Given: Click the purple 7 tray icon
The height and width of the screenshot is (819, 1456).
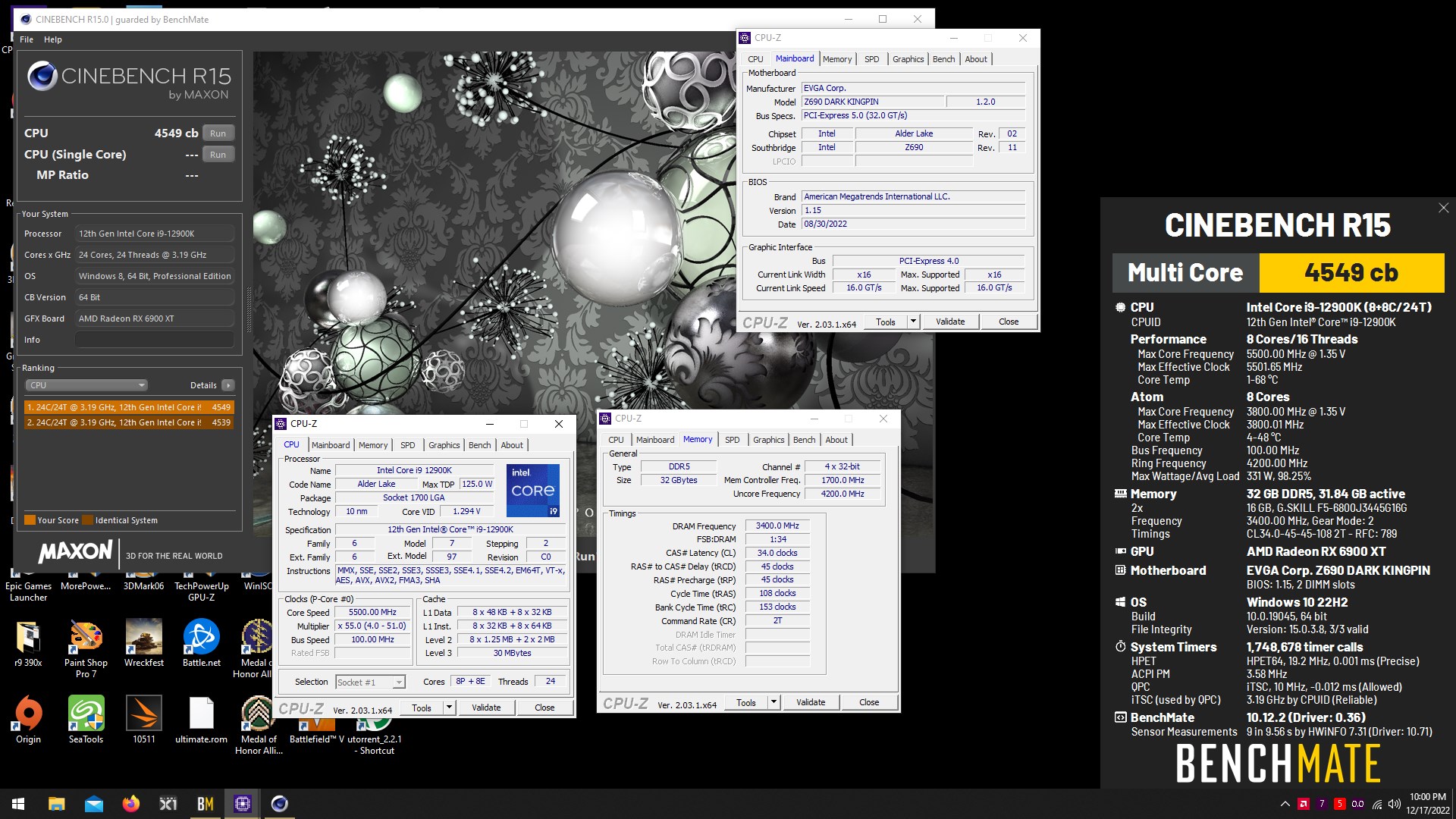Looking at the screenshot, I should (1322, 804).
